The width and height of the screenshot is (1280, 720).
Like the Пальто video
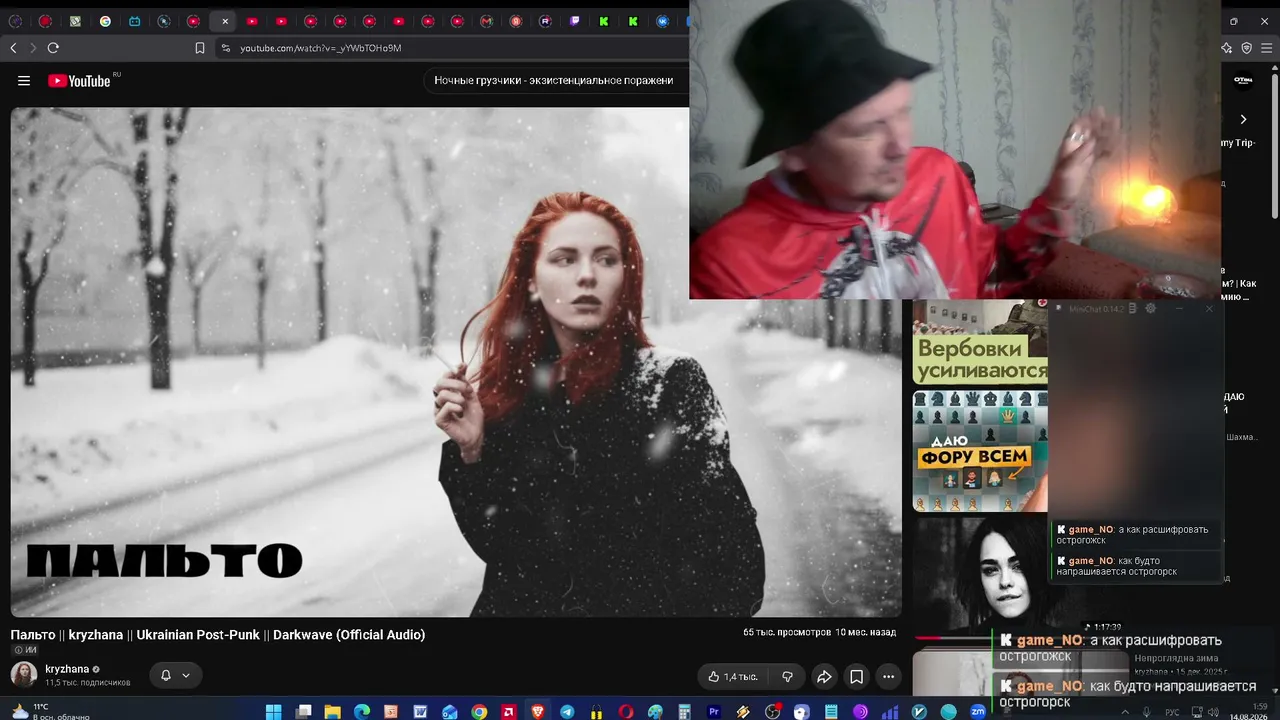[733, 677]
